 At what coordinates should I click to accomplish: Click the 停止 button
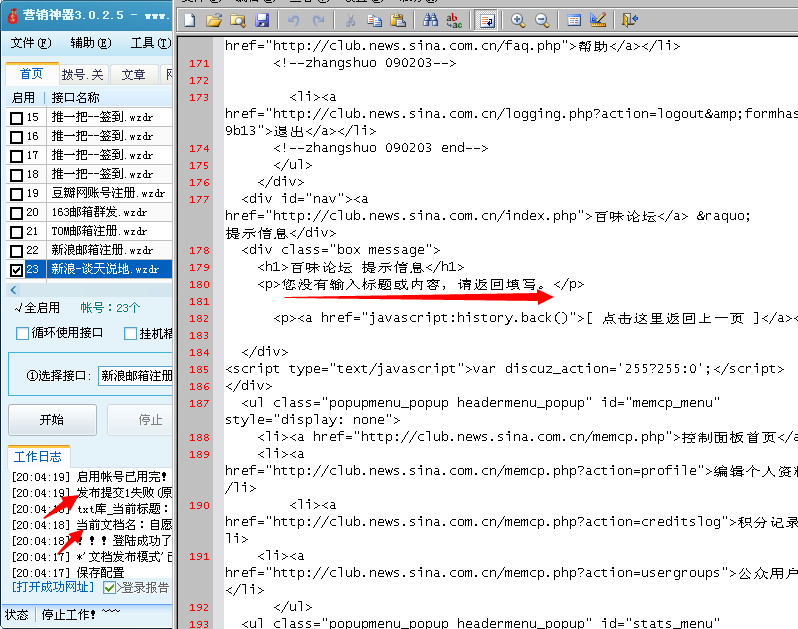coord(140,420)
